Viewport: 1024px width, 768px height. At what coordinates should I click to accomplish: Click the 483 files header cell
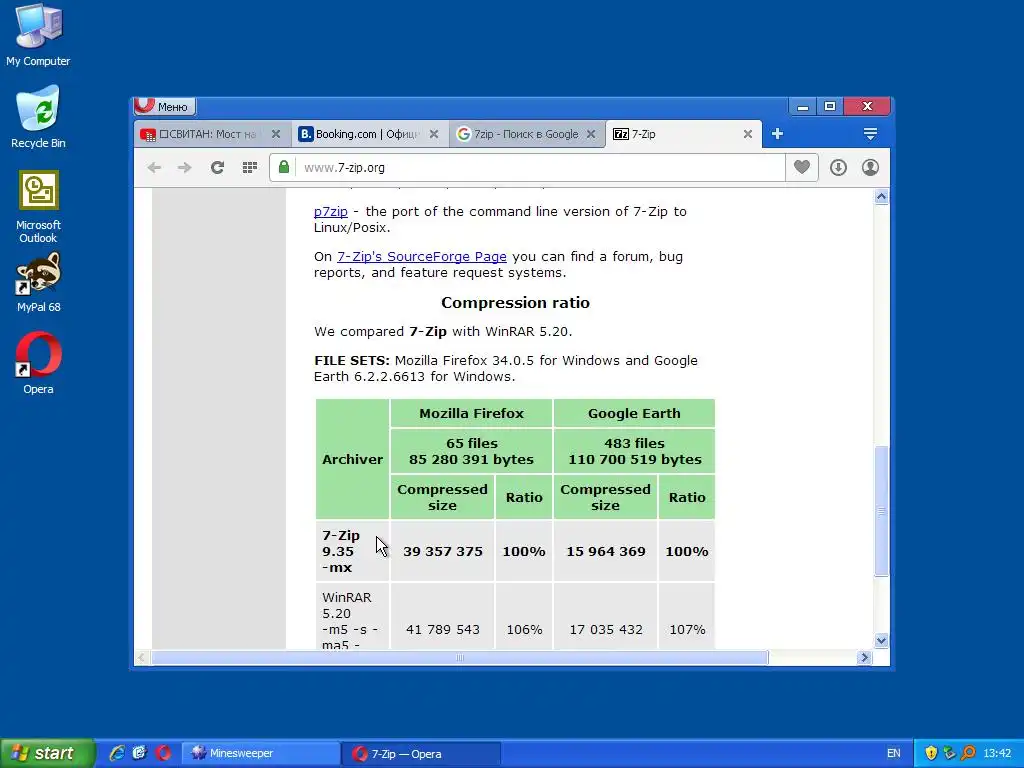634,451
